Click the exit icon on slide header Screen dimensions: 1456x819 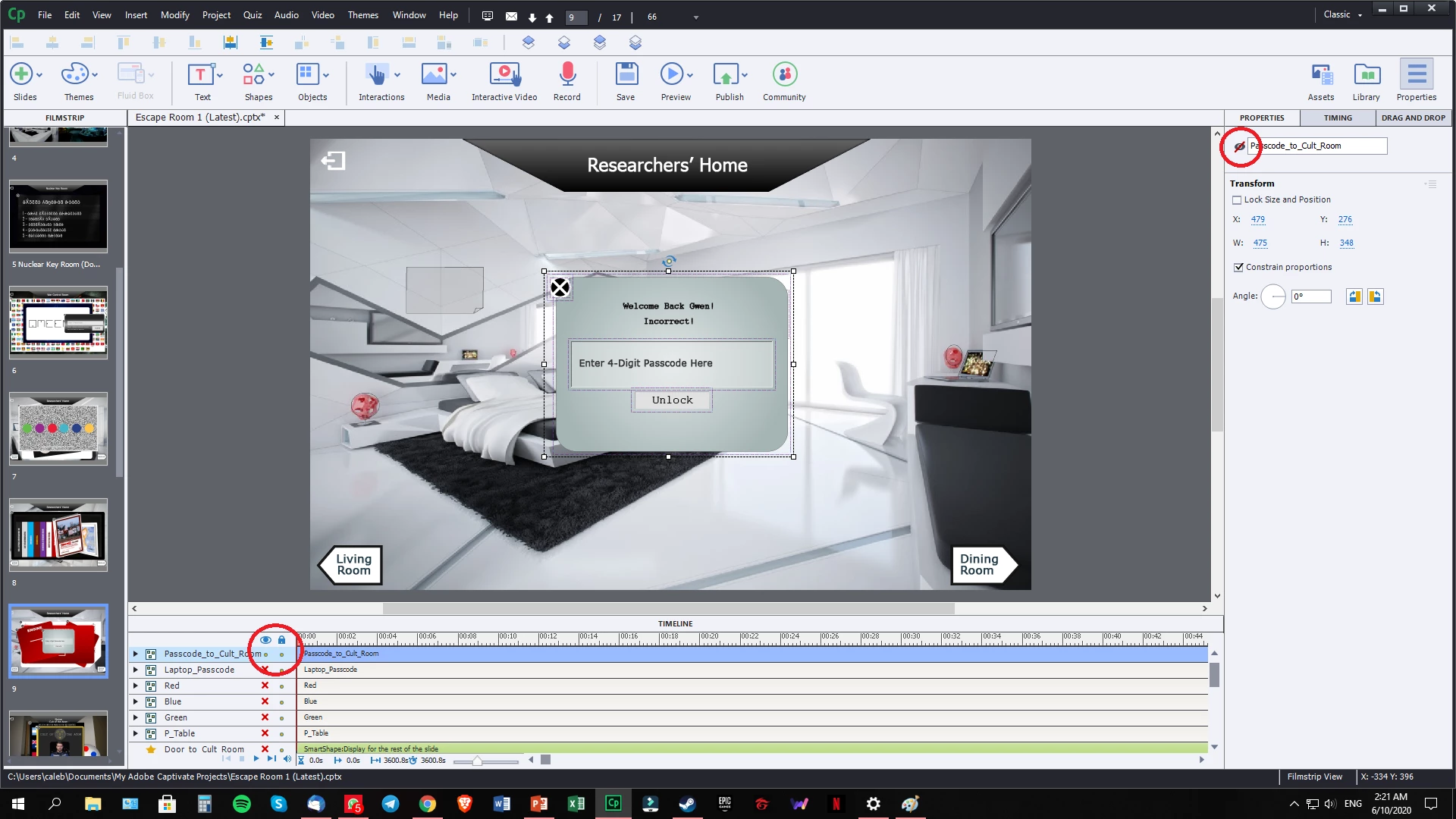[x=333, y=161]
